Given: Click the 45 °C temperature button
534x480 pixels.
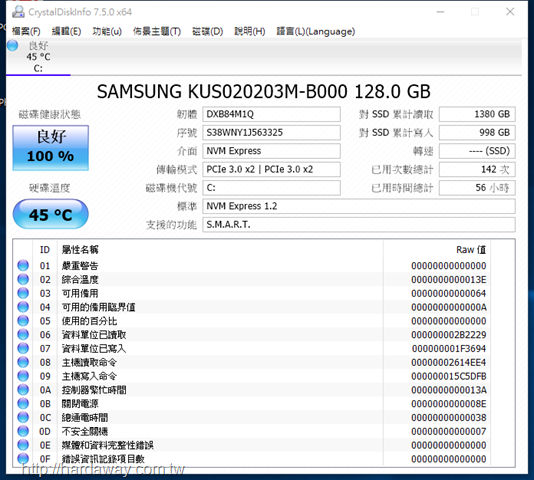Looking at the screenshot, I should (x=51, y=214).
